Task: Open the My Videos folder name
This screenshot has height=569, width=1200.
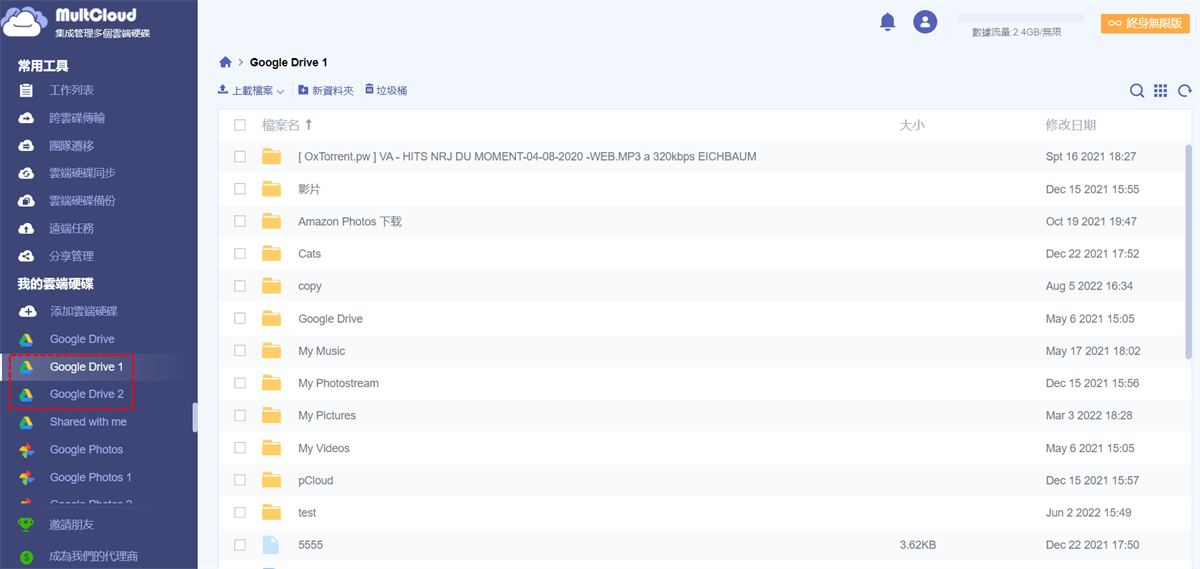Action: coord(324,448)
